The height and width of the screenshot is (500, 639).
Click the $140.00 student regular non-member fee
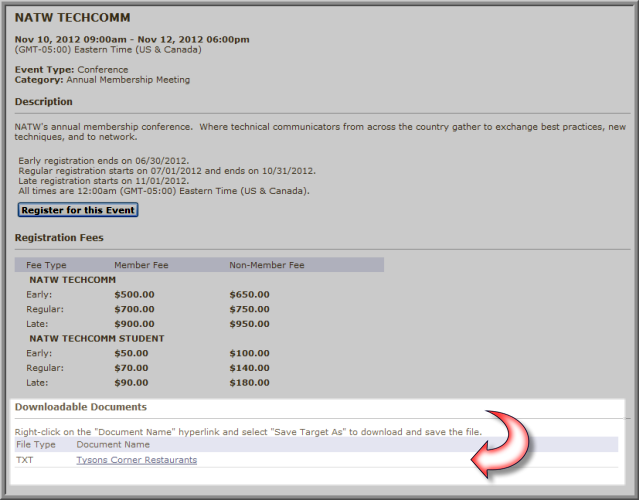tap(249, 368)
